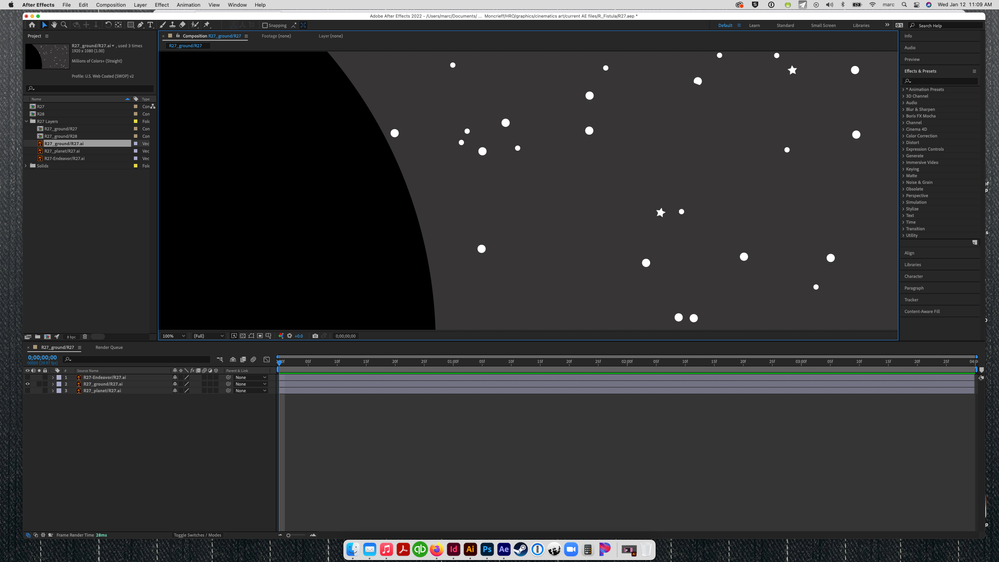Select the Roto Brush tool
The image size is (999, 562).
195,25
